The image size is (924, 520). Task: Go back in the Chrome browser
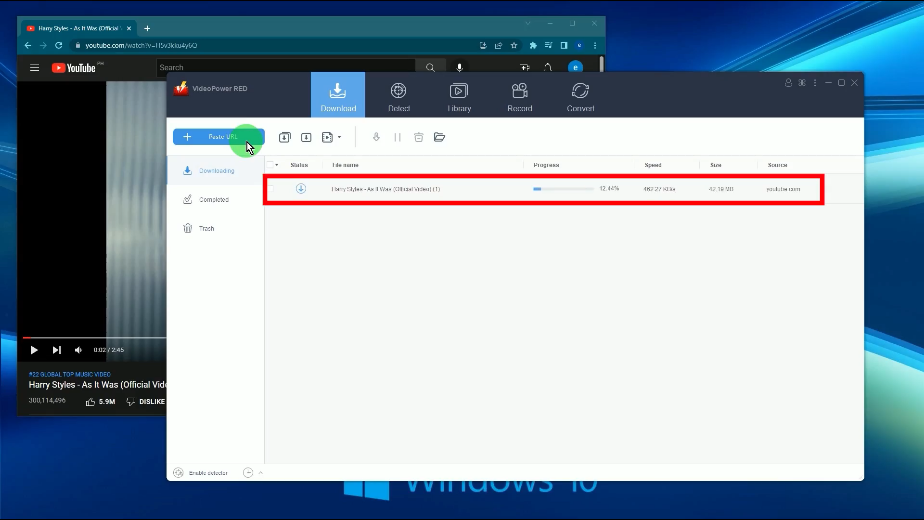click(x=28, y=45)
